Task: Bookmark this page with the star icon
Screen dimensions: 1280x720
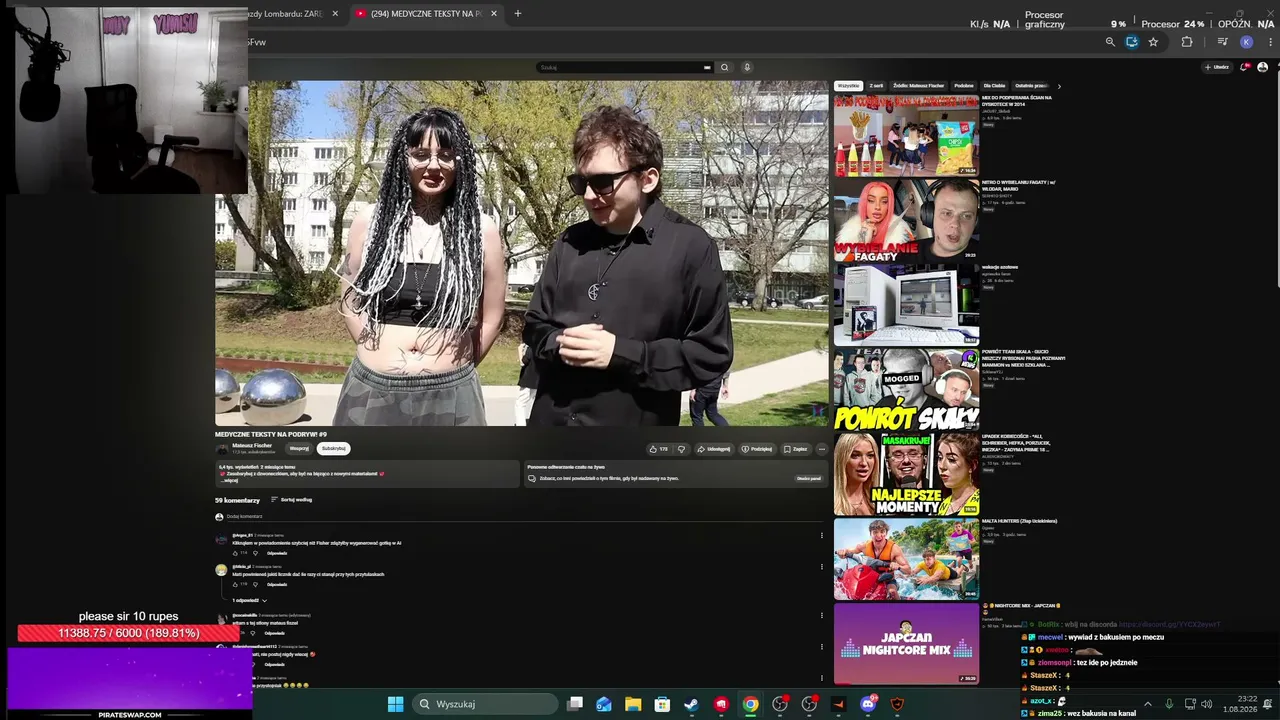Action: click(1153, 42)
